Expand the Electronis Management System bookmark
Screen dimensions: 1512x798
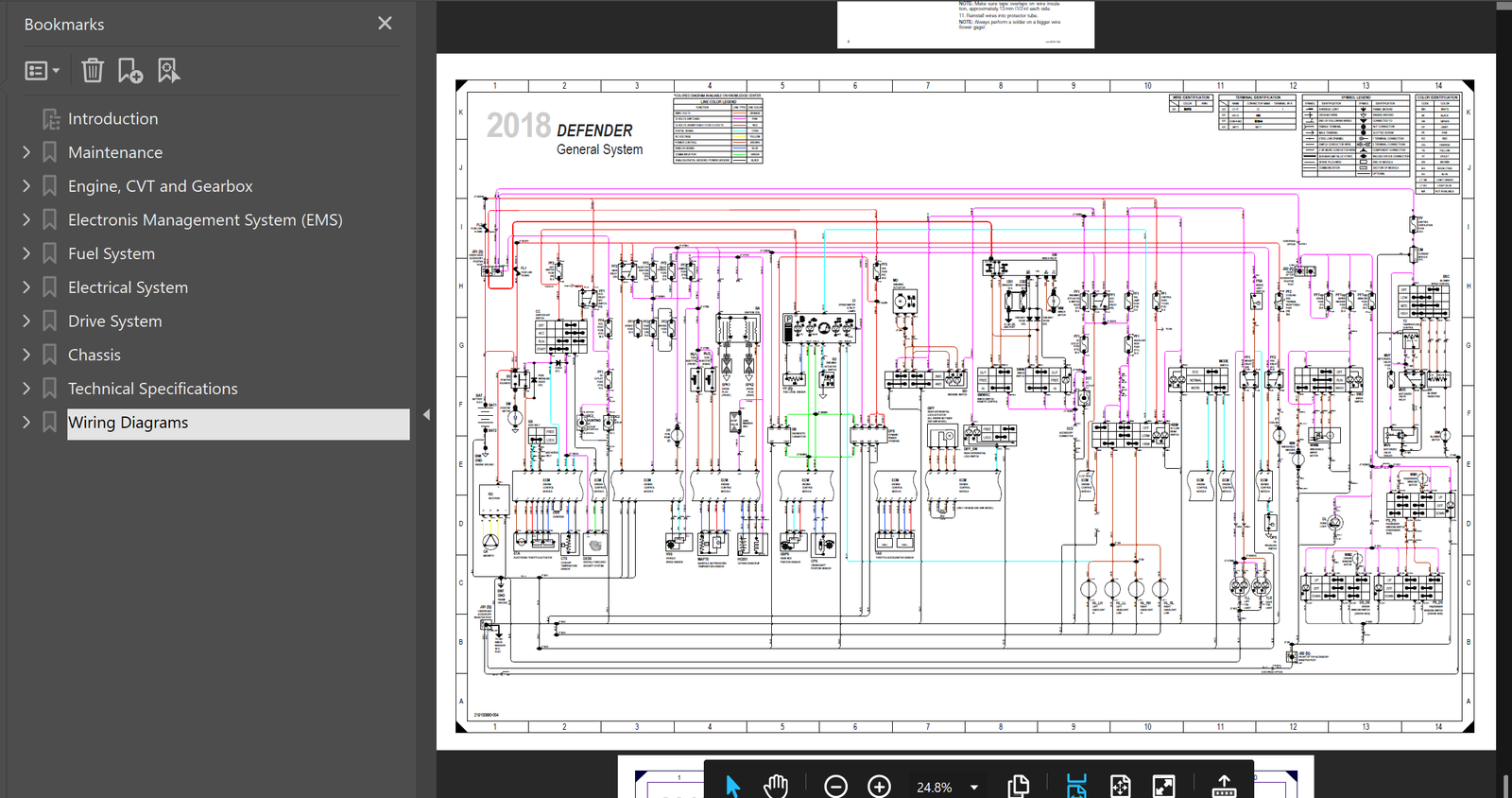coord(26,219)
